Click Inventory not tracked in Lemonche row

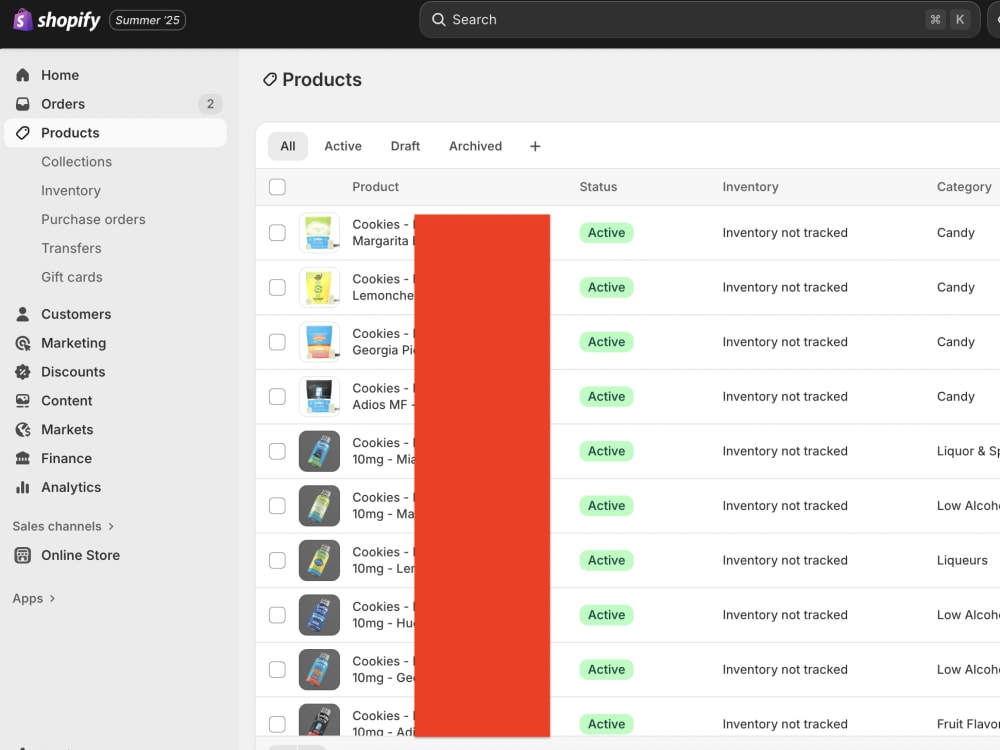[784, 288]
